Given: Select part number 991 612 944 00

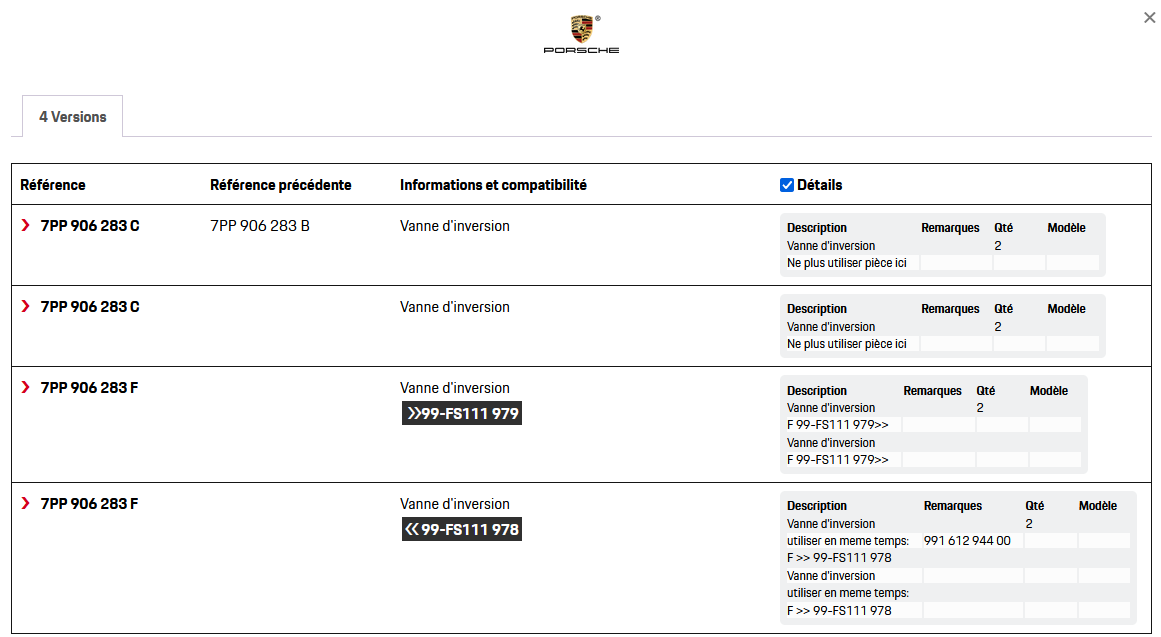Looking at the screenshot, I should click(x=967, y=541).
